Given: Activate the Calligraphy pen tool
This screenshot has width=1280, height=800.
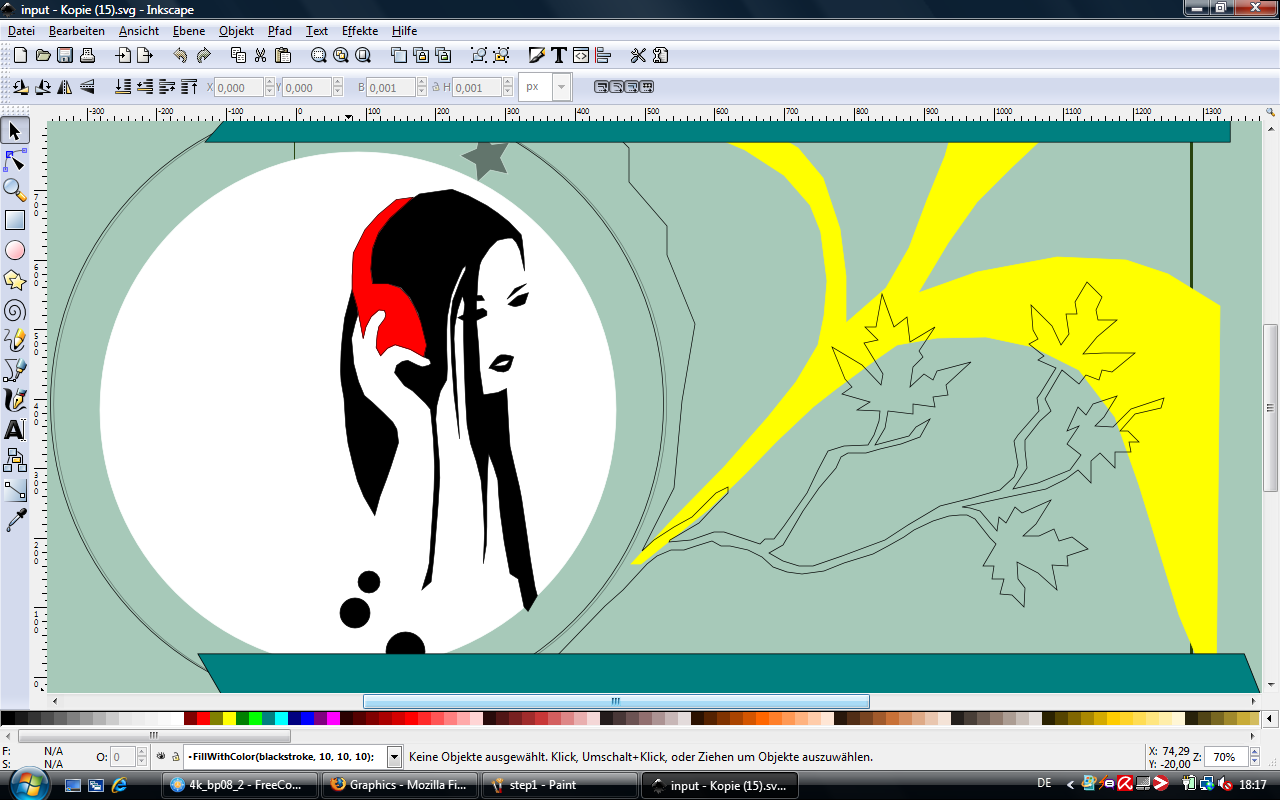Looking at the screenshot, I should (x=15, y=400).
